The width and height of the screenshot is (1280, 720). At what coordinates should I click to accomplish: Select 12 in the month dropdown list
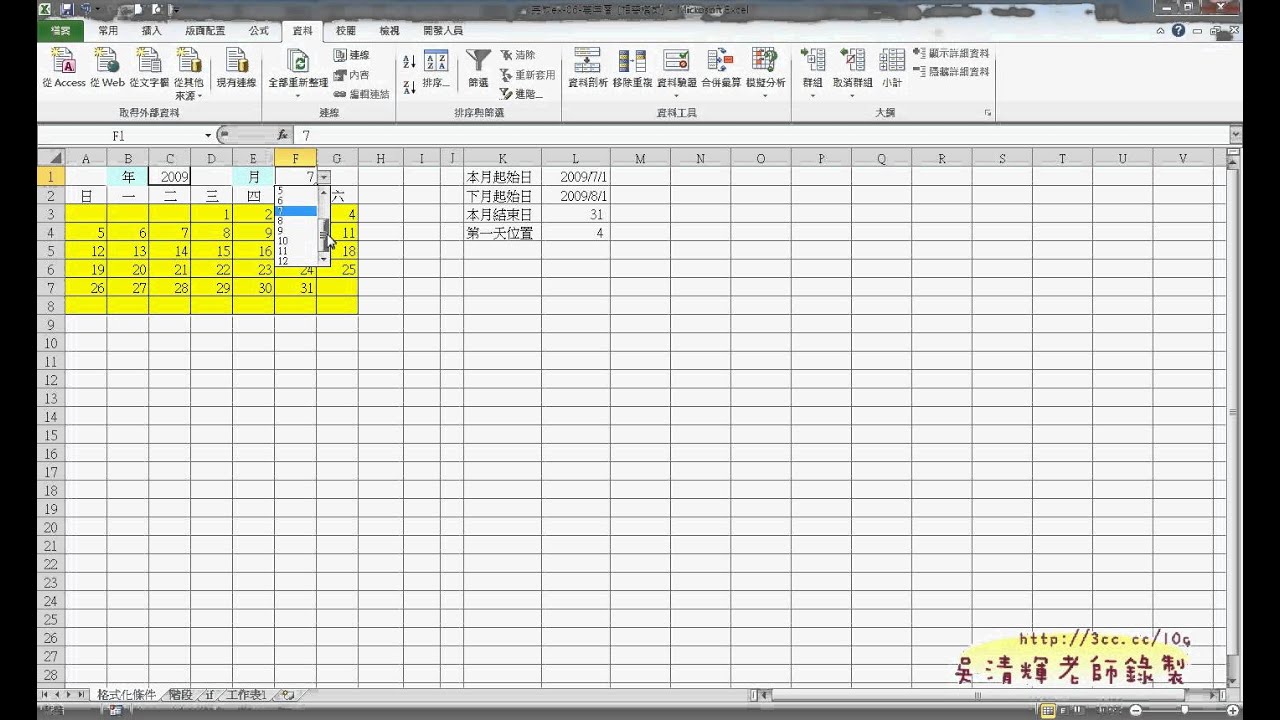(296, 261)
